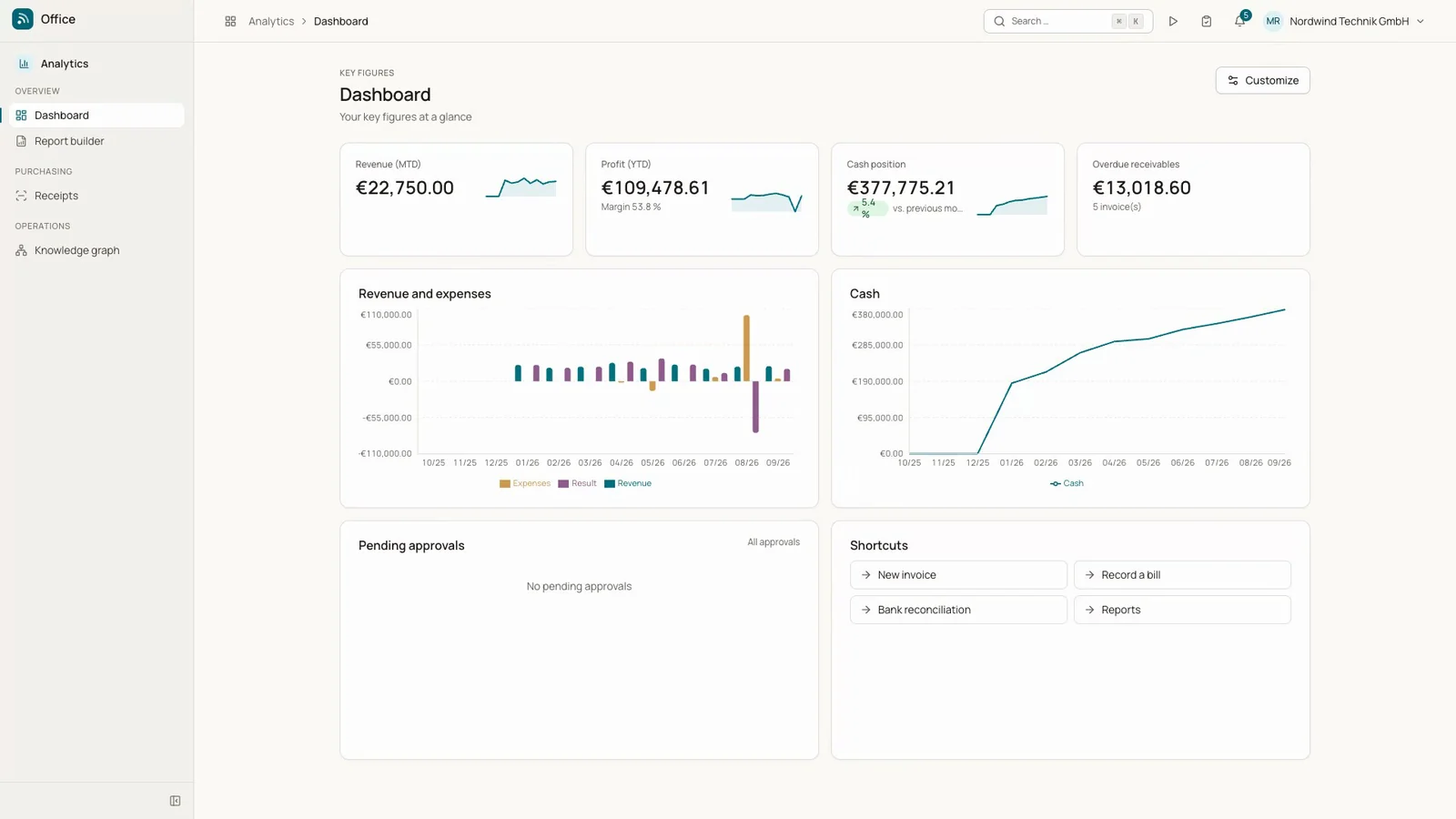The width and height of the screenshot is (1456, 819).
Task: Click the Office app logo
Action: [x=23, y=19]
